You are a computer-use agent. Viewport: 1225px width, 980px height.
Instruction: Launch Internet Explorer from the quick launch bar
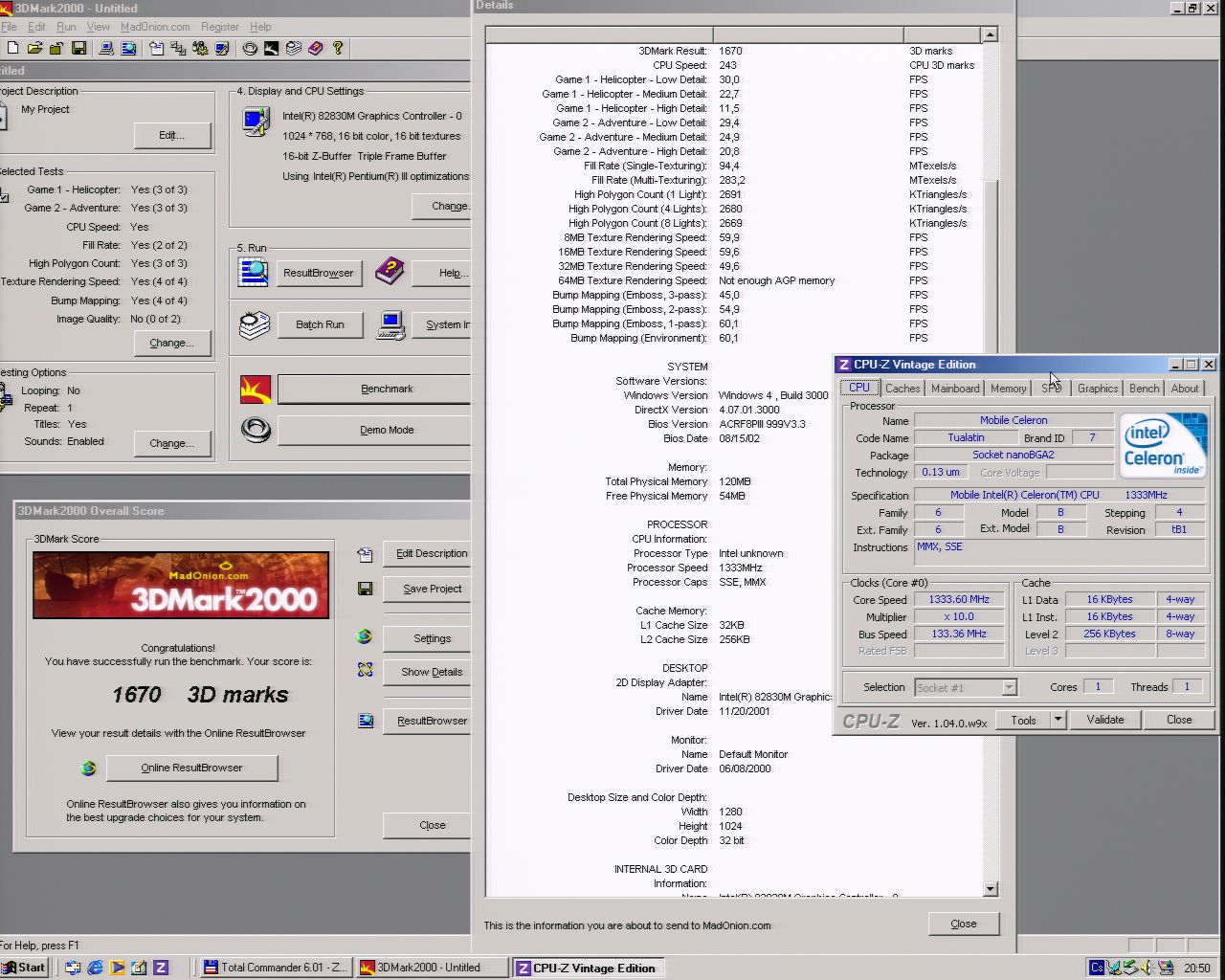pos(95,968)
